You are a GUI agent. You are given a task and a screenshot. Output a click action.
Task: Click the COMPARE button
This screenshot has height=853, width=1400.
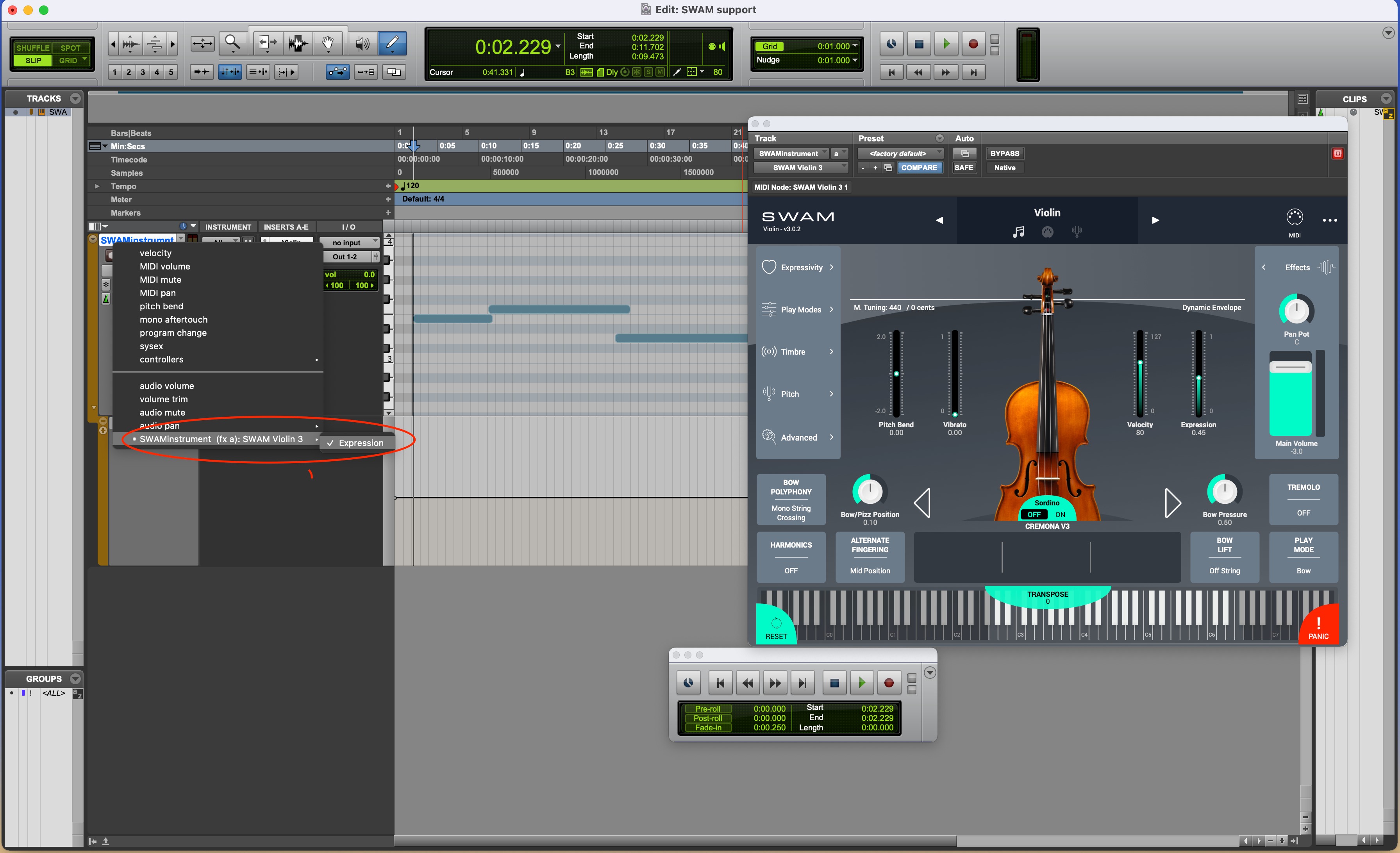pos(918,168)
